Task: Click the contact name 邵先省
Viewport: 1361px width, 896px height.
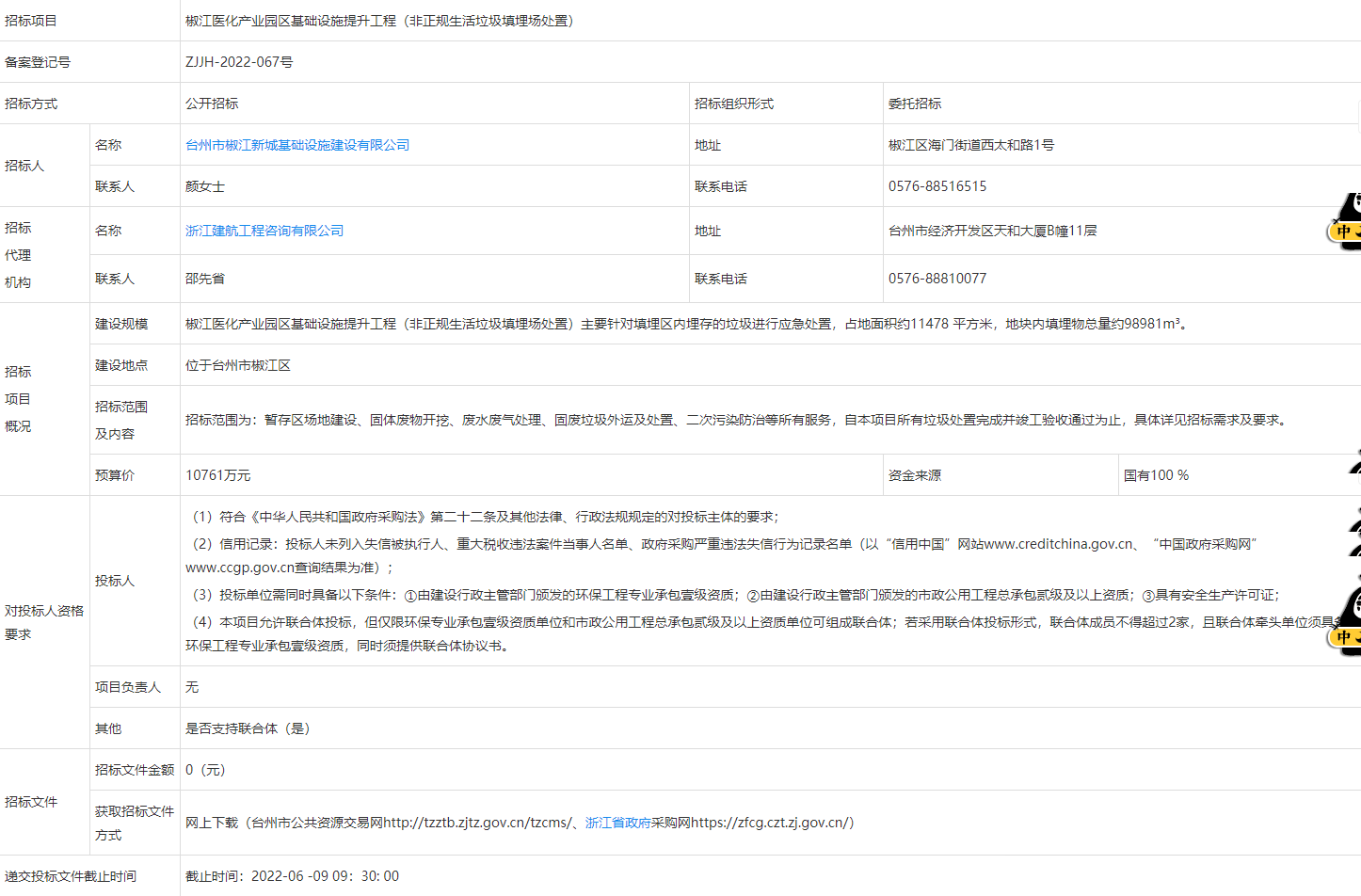Action: click(204, 279)
